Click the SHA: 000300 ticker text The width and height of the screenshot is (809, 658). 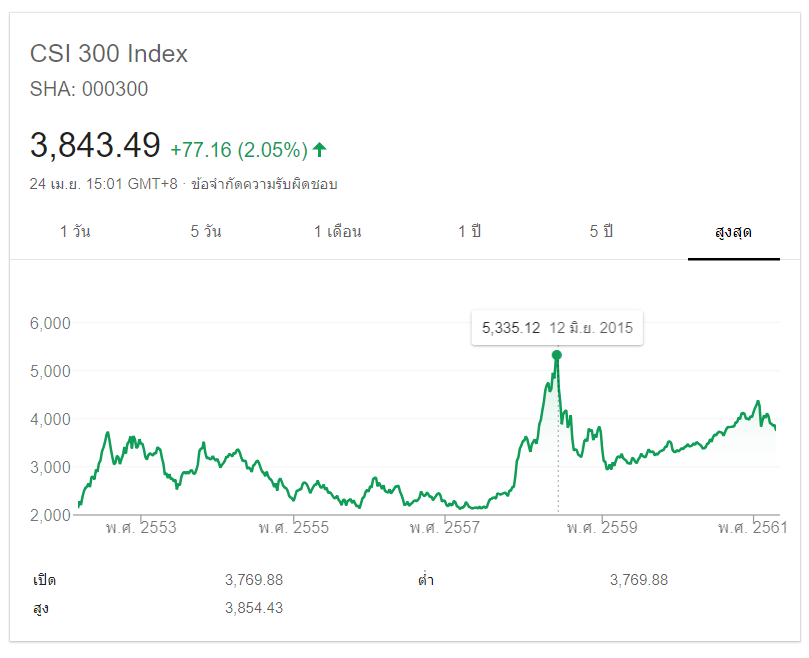89,89
